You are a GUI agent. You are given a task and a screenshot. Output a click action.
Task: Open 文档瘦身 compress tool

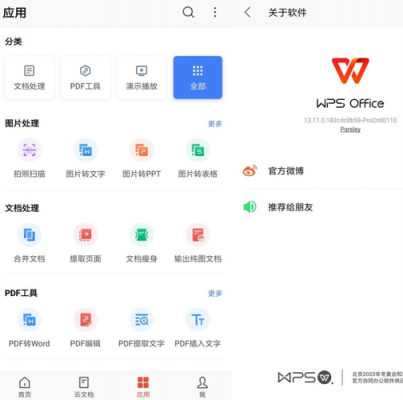(x=142, y=243)
